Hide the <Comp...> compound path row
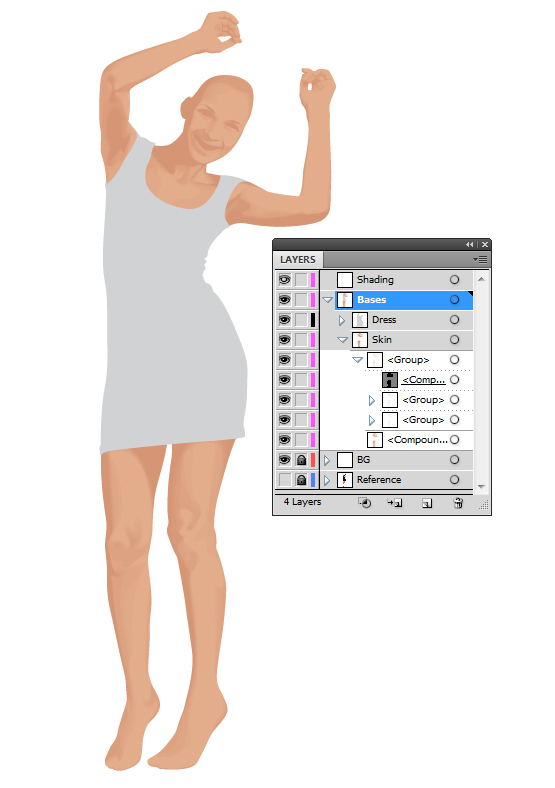 click(285, 379)
